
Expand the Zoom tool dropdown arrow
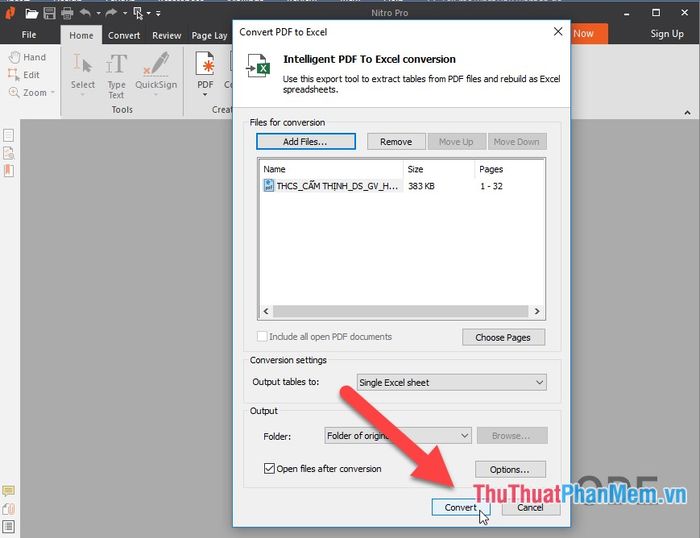pos(53,92)
